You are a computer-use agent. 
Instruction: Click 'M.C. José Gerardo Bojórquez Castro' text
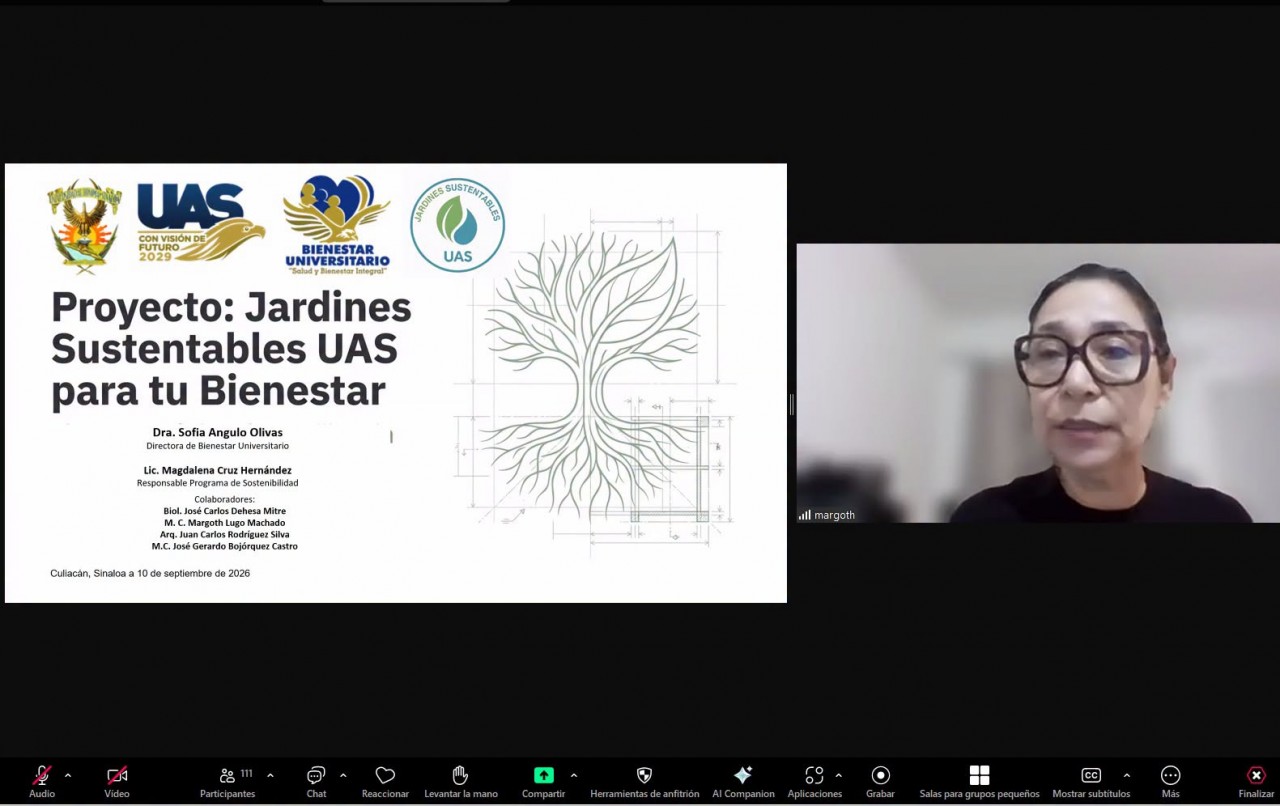224,546
